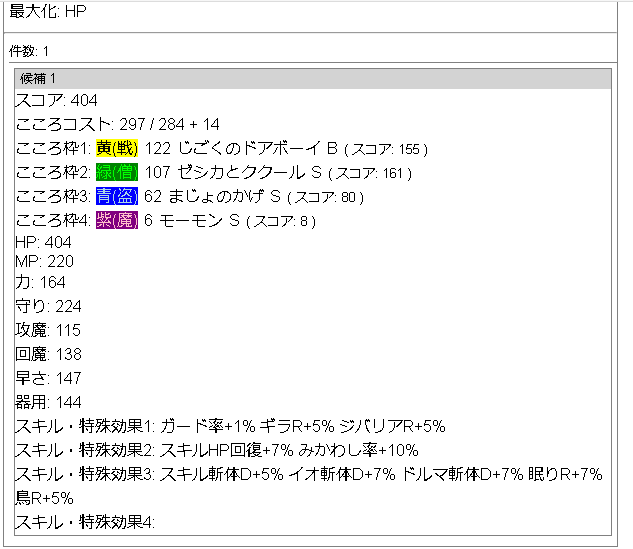This screenshot has width=633, height=549.
Task: Click 'ゼシカとククール S' heart name
Action: click(250, 172)
